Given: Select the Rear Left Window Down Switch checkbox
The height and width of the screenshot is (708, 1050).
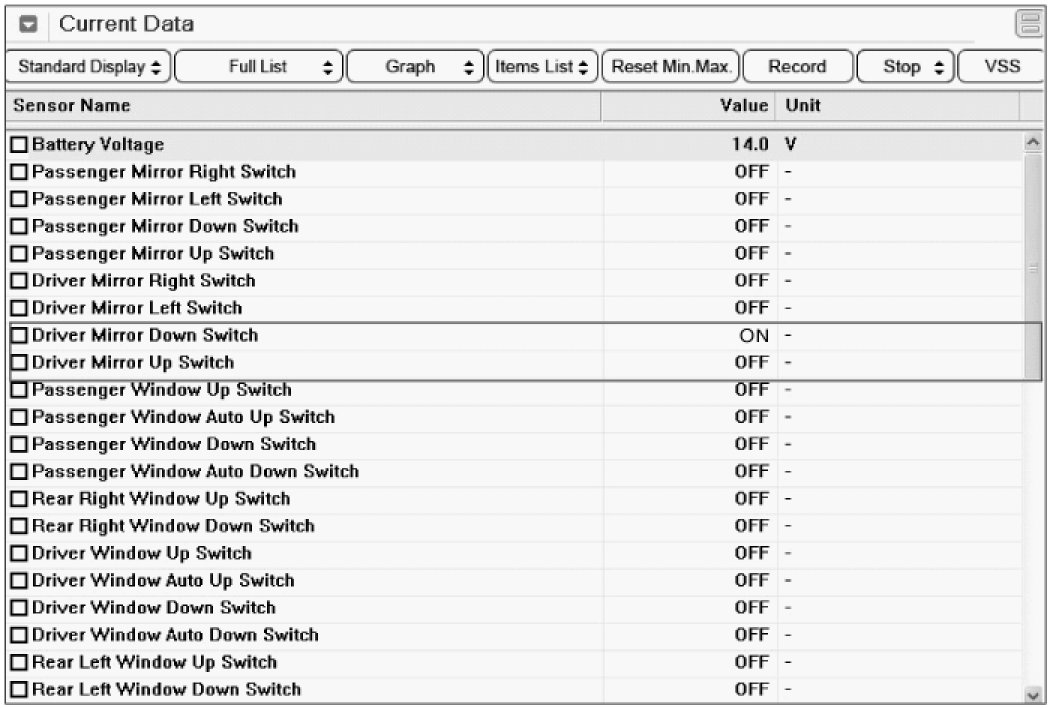Looking at the screenshot, I should [19, 689].
